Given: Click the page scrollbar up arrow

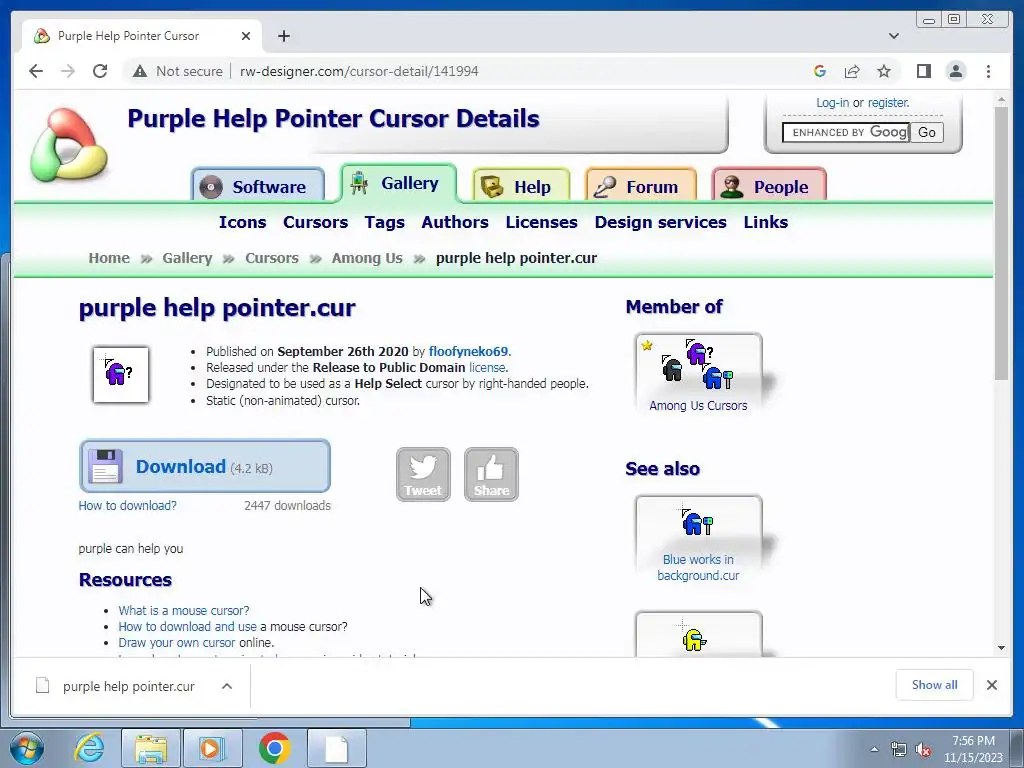Looking at the screenshot, I should click(1001, 100).
